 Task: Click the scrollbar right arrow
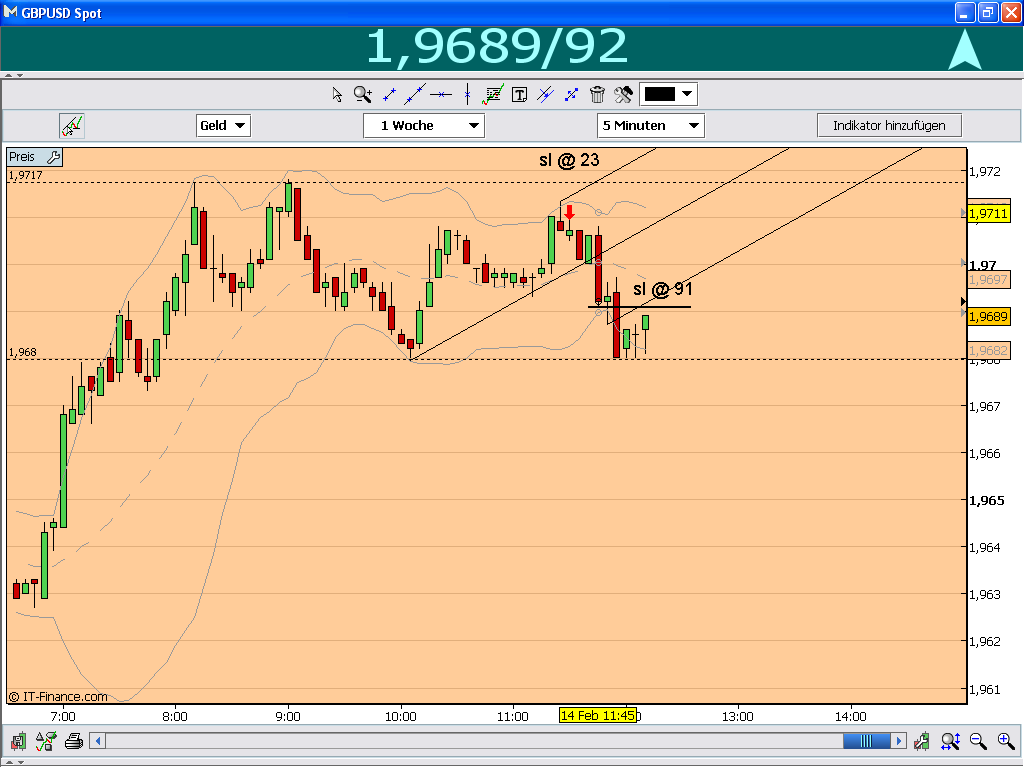pyautogui.click(x=899, y=741)
